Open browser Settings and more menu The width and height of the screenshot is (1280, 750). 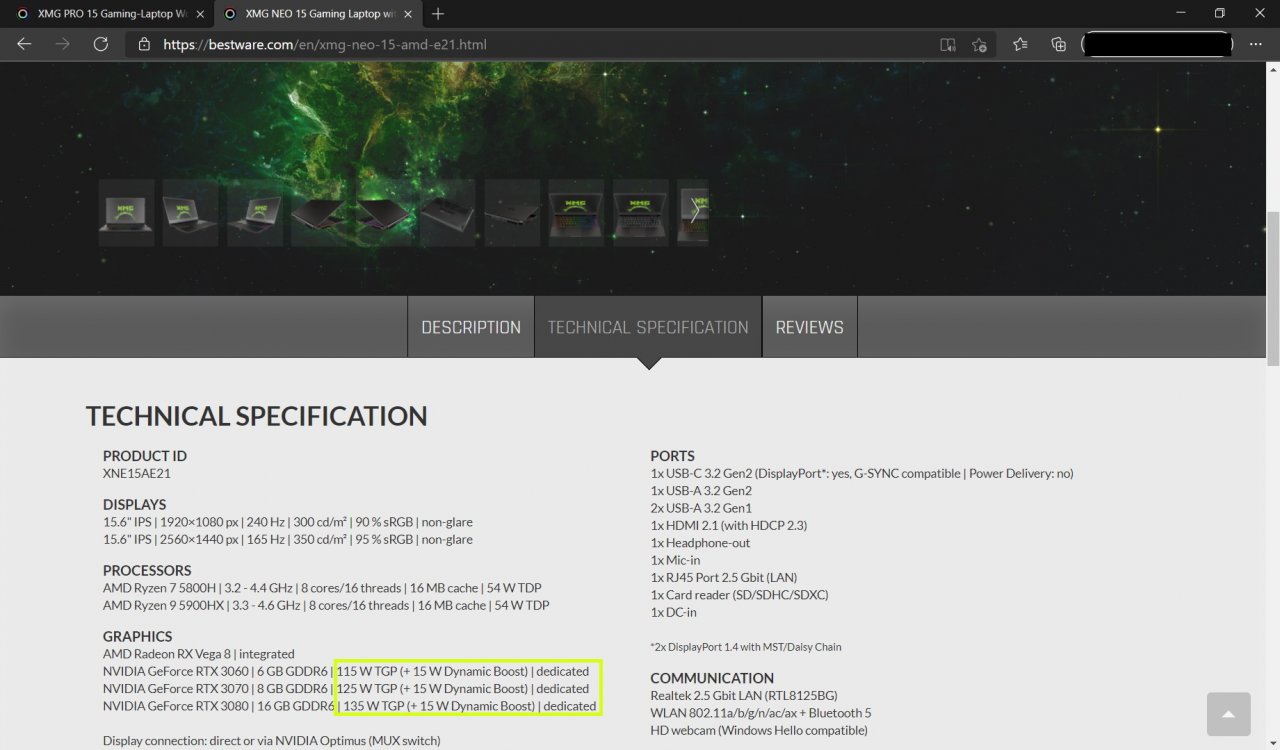pyautogui.click(x=1256, y=44)
